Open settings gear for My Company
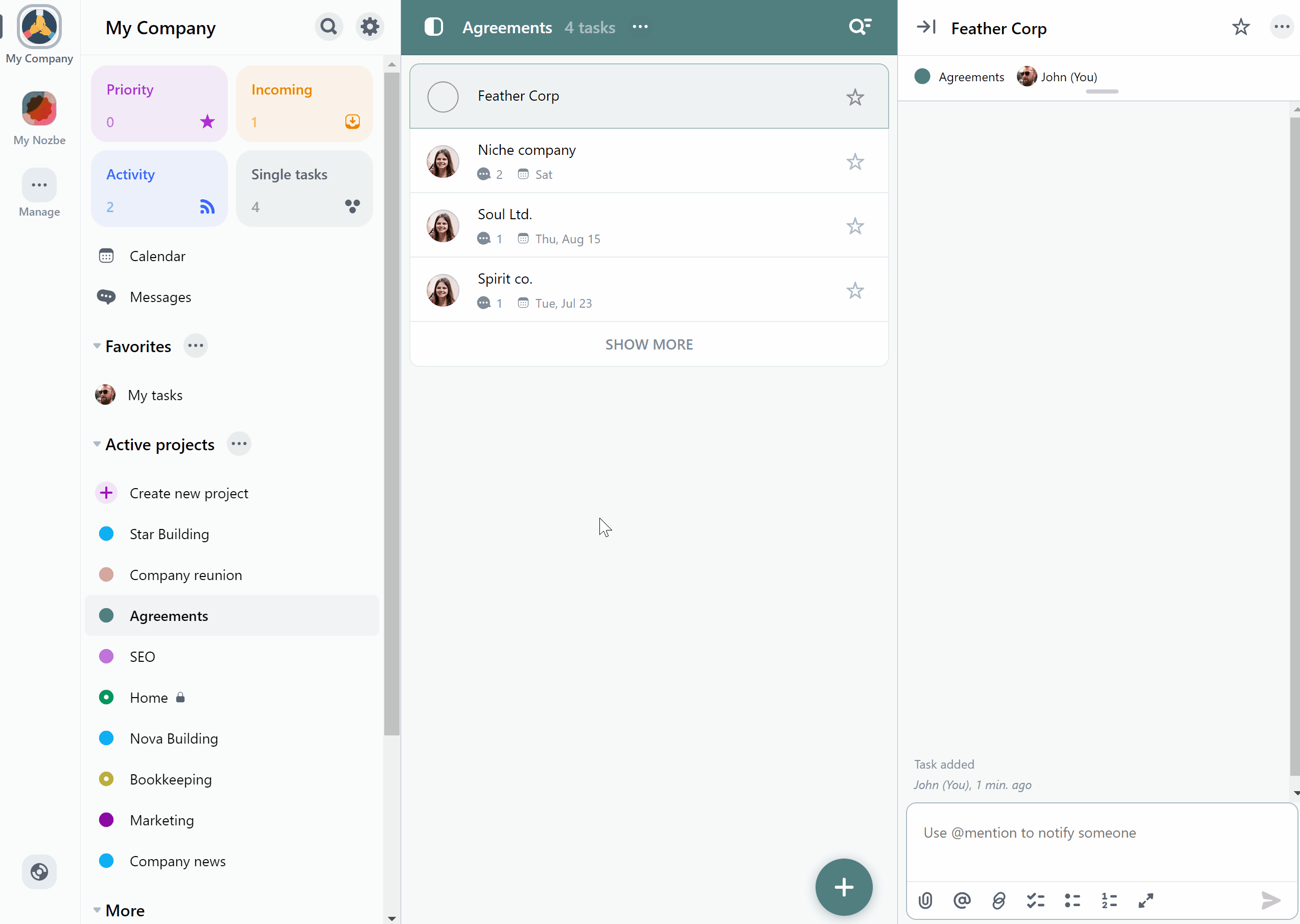This screenshot has height=924, width=1300. [370, 26]
